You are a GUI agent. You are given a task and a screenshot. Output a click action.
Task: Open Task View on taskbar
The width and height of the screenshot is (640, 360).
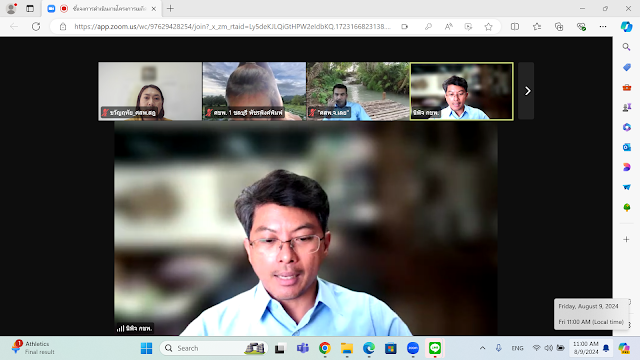280,348
